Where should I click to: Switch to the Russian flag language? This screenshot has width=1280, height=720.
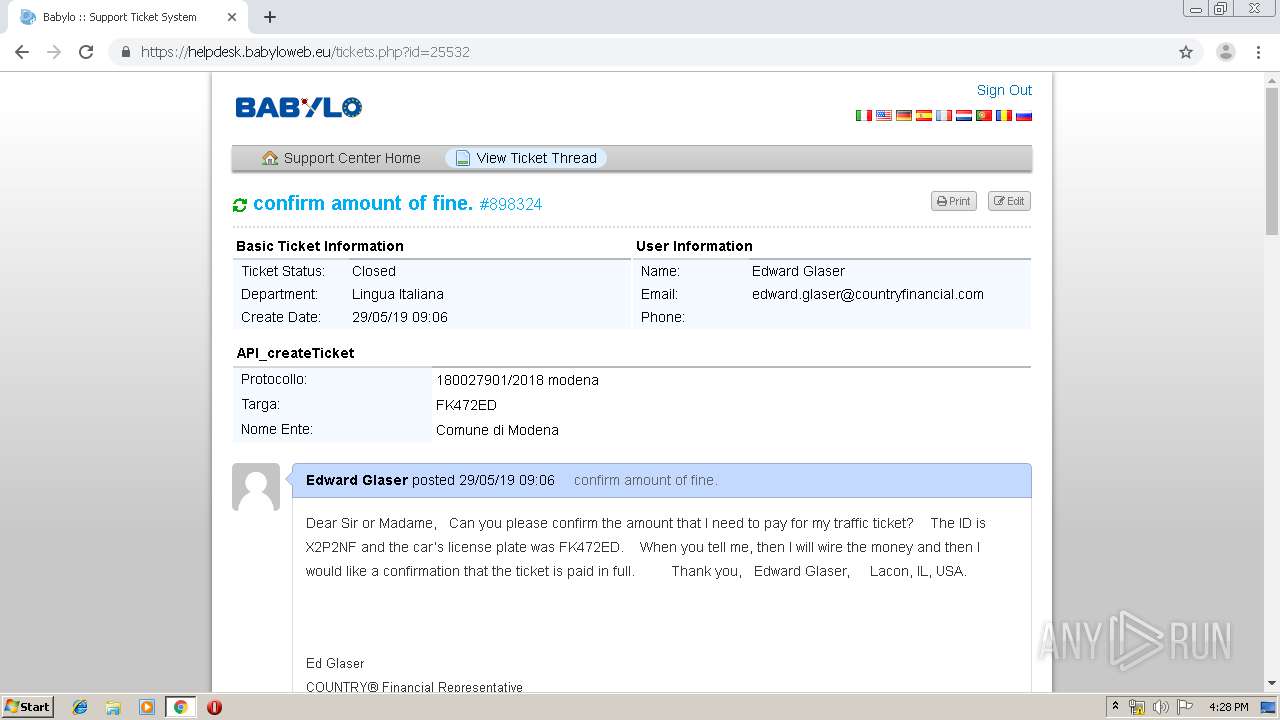[1023, 116]
